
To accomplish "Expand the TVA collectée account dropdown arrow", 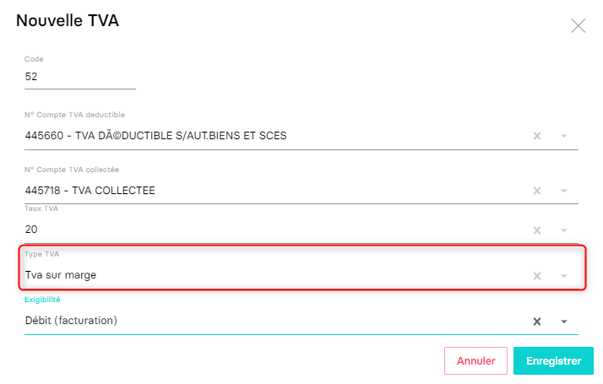I will point(564,191).
